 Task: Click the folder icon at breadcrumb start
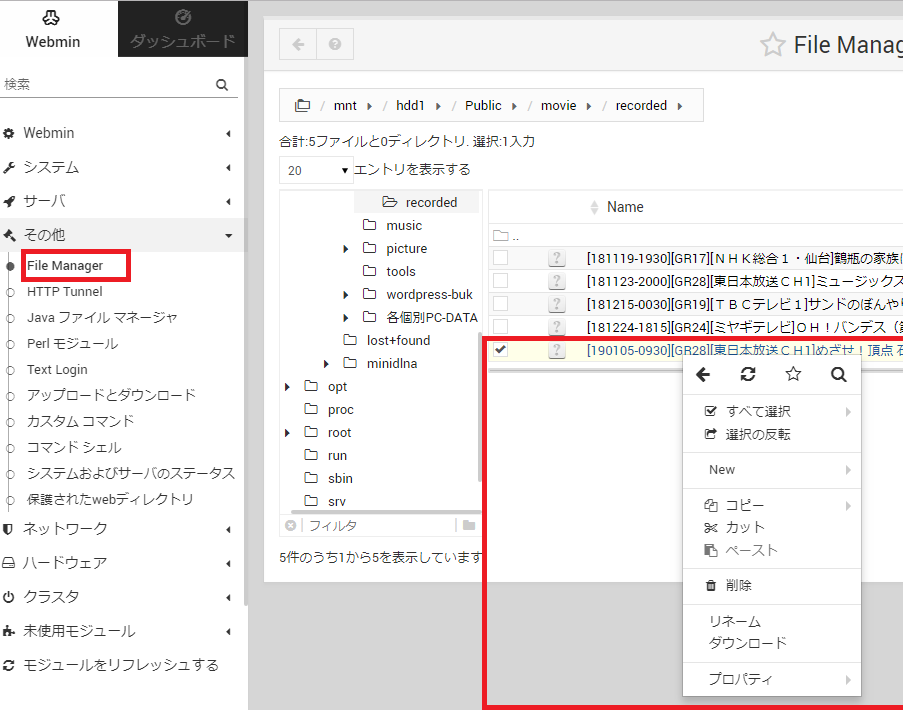tap(302, 104)
